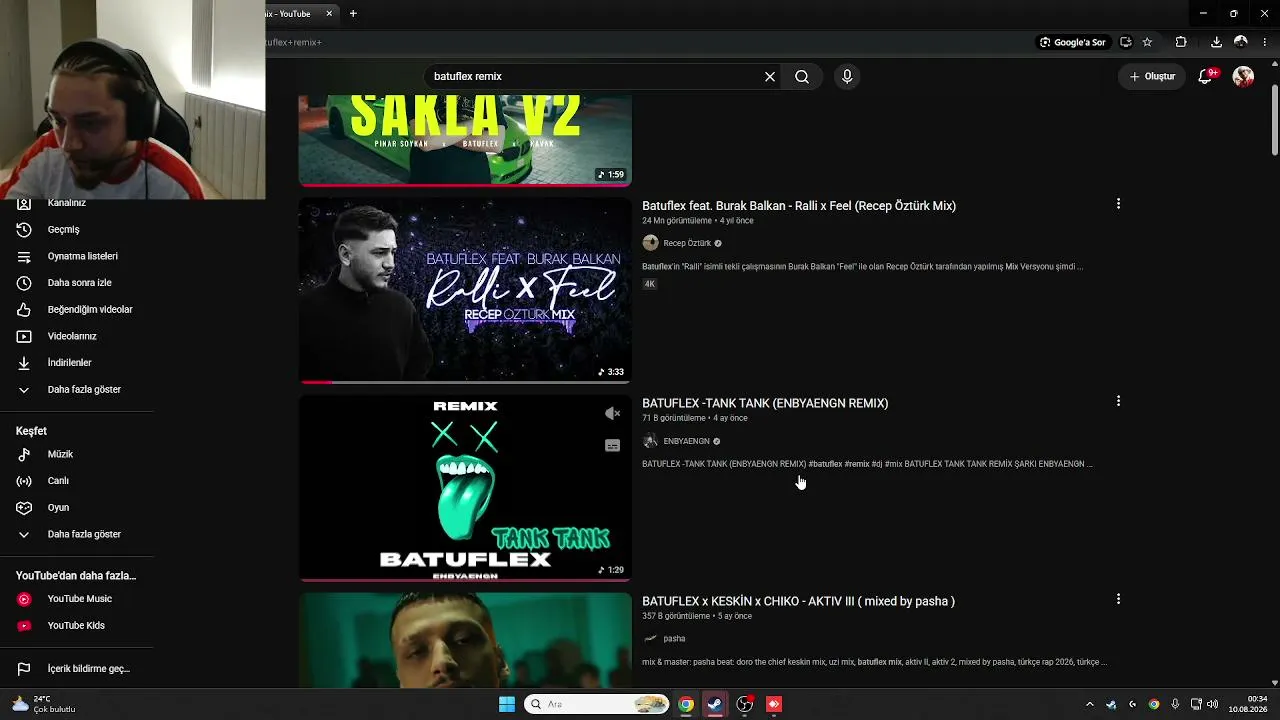This screenshot has width=1280, height=720.
Task: Click the install app icon in address bar
Action: 1126,42
